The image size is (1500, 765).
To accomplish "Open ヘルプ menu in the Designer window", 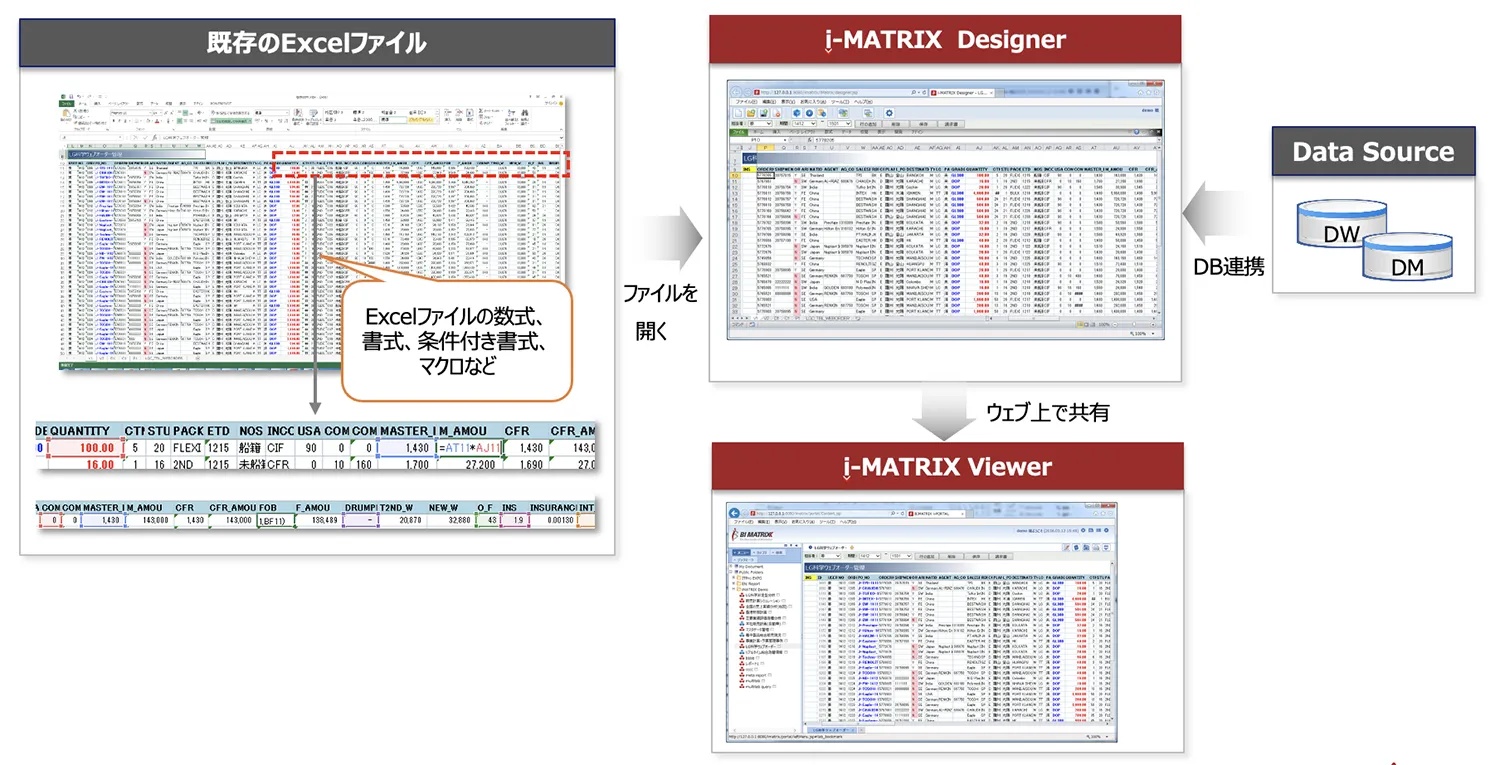I will pos(863,102).
